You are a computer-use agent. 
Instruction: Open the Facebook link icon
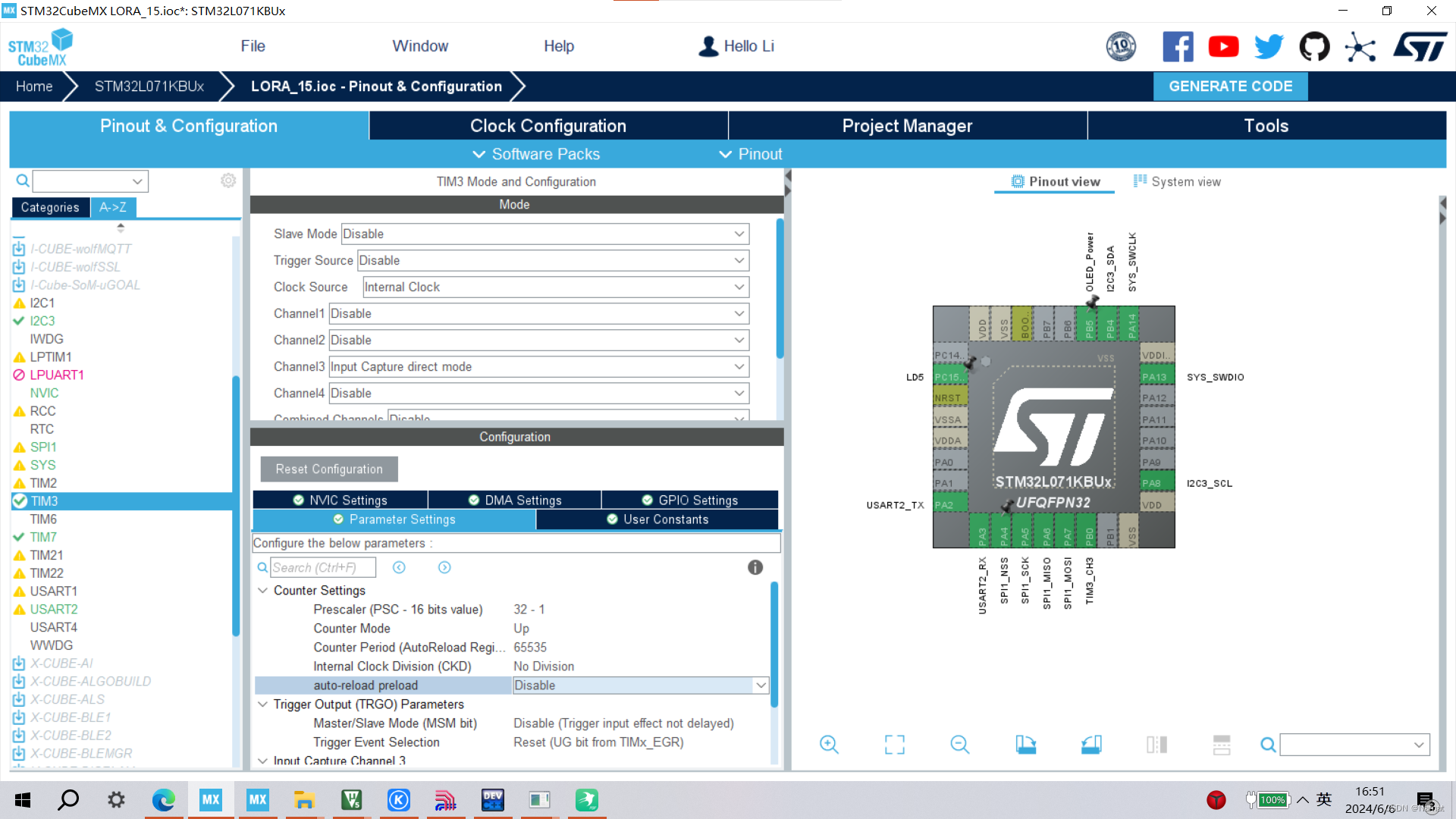[x=1178, y=47]
